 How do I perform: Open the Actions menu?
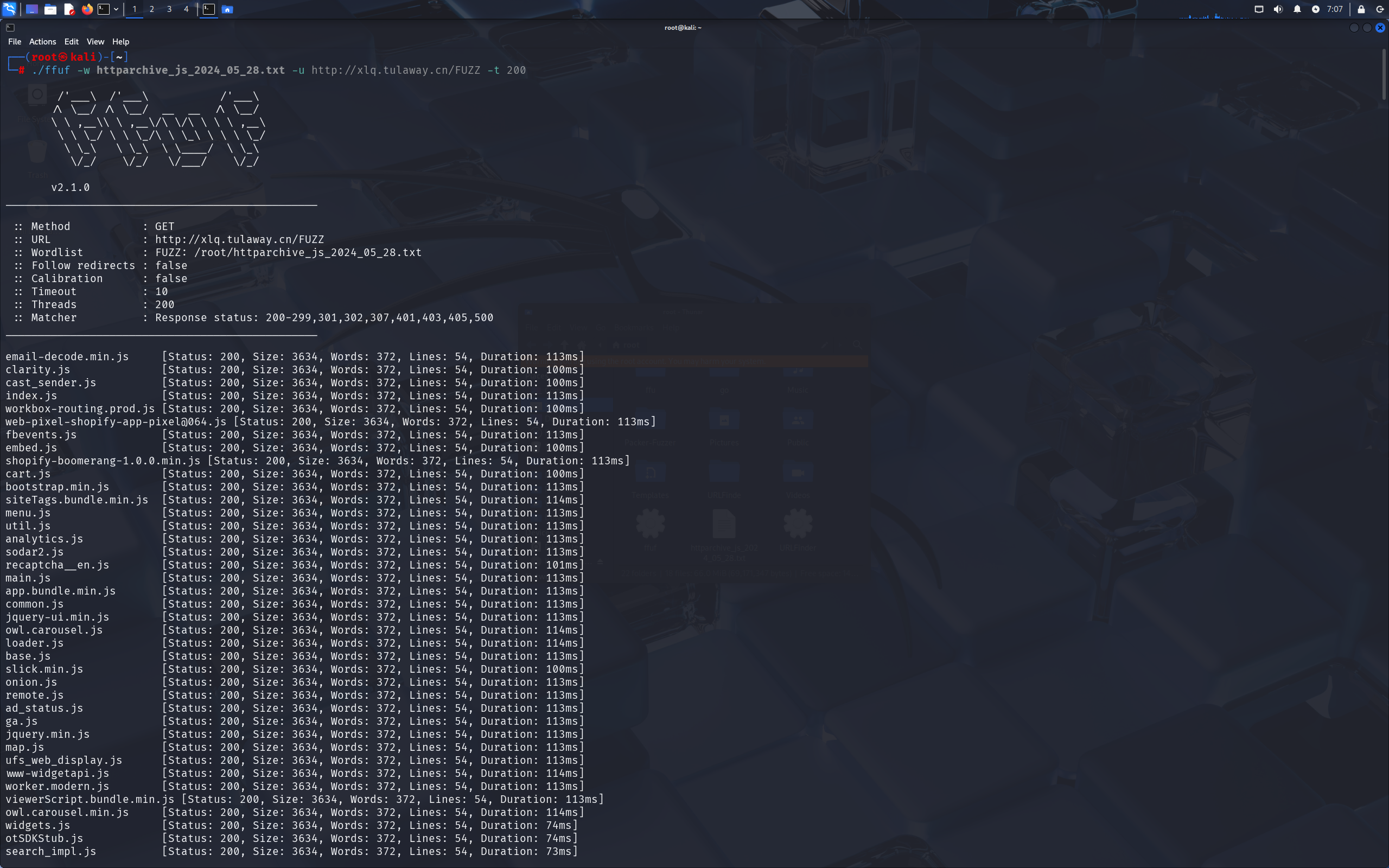pos(42,42)
